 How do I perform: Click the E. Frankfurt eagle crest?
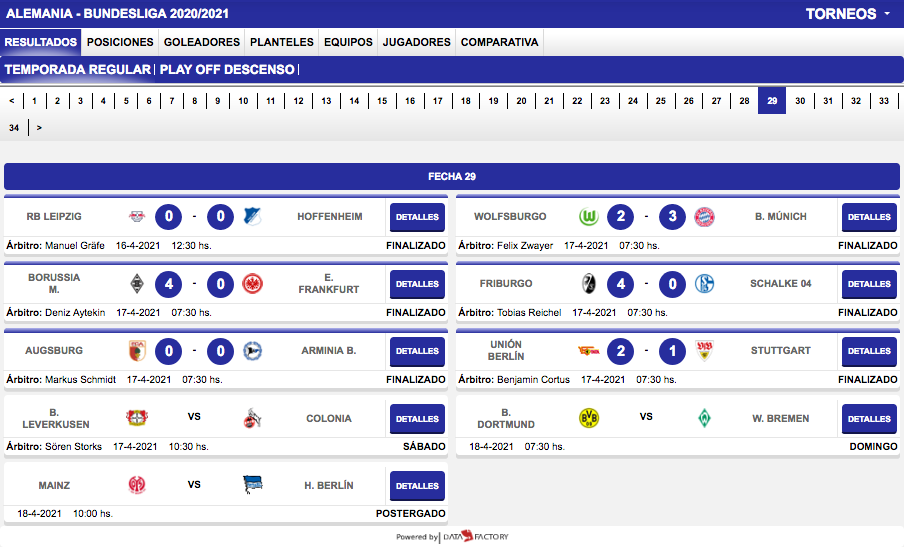tap(252, 284)
